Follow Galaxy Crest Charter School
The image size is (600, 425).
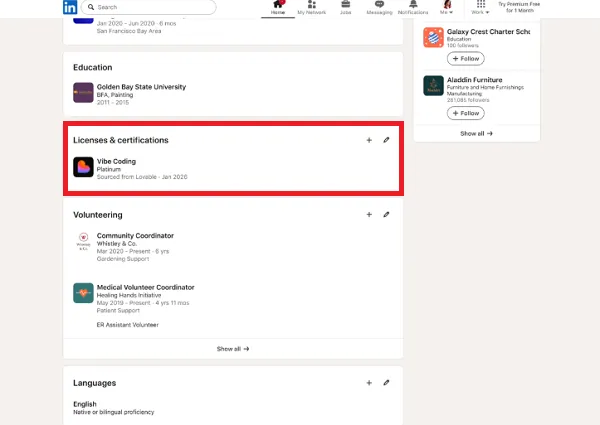coord(465,58)
